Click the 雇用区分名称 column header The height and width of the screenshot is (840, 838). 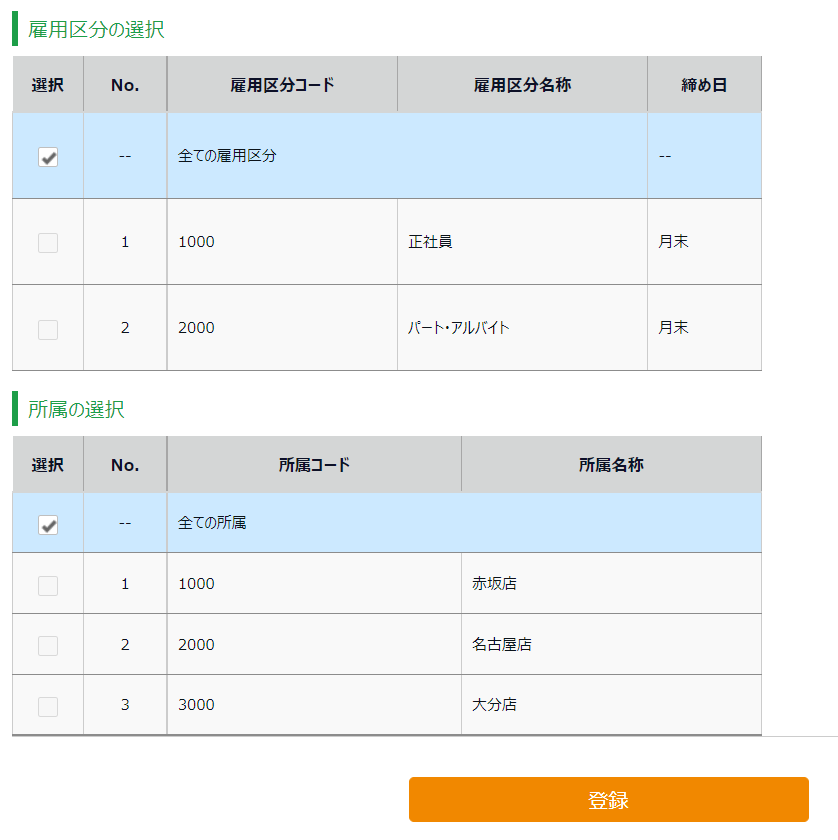pyautogui.click(x=522, y=85)
